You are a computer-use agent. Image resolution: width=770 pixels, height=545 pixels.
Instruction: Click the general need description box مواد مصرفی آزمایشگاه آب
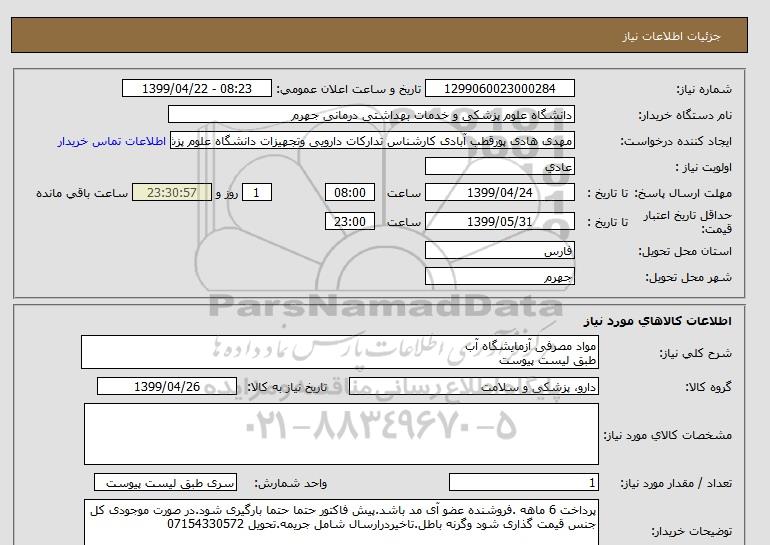340,352
